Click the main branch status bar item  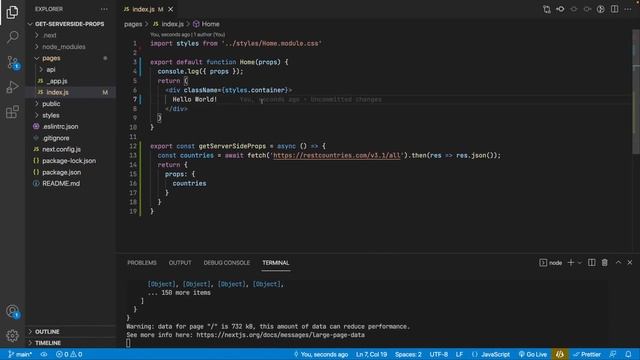tap(20, 354)
